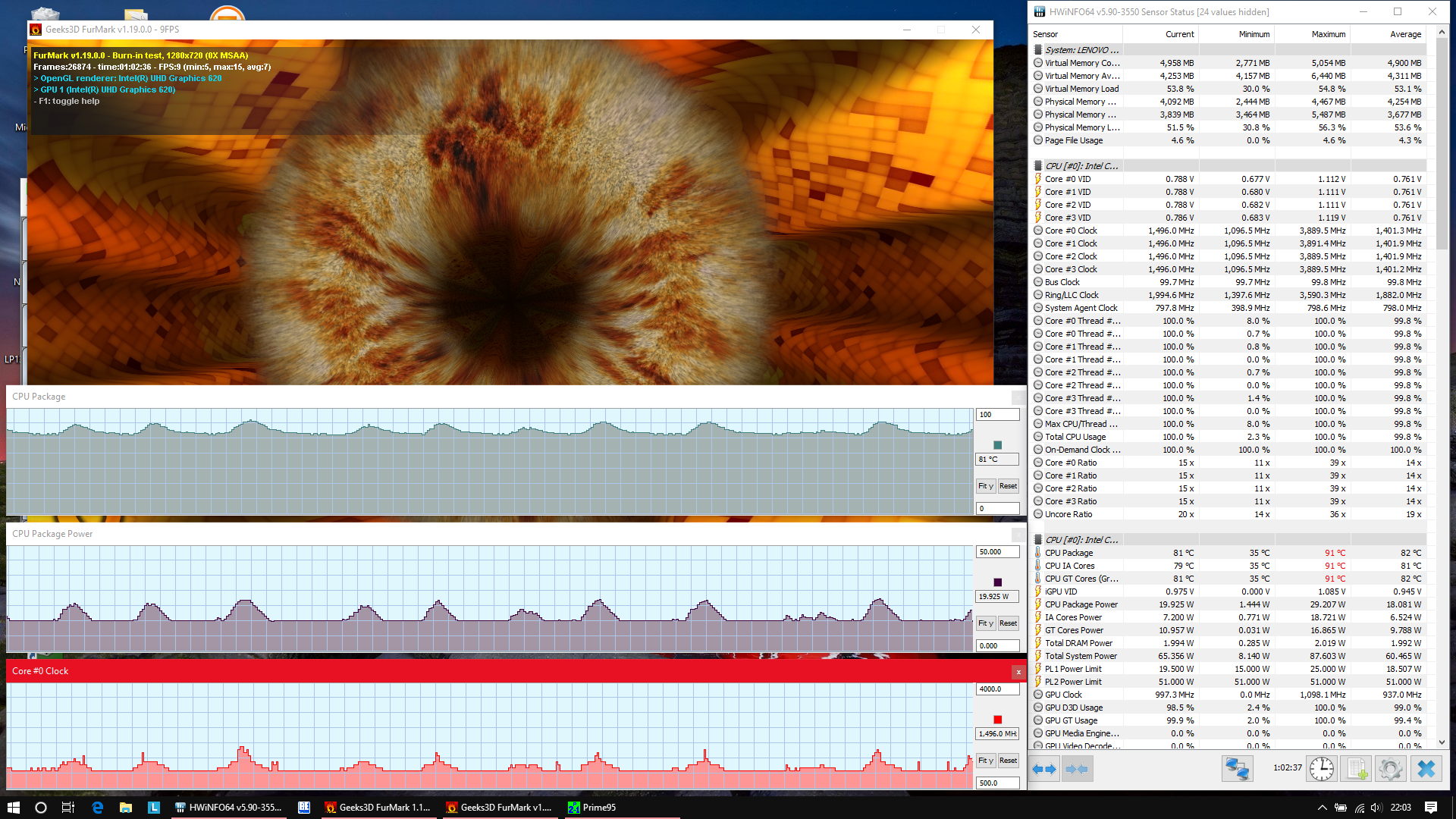Click the red Core #0 Clock color swatch

997,720
